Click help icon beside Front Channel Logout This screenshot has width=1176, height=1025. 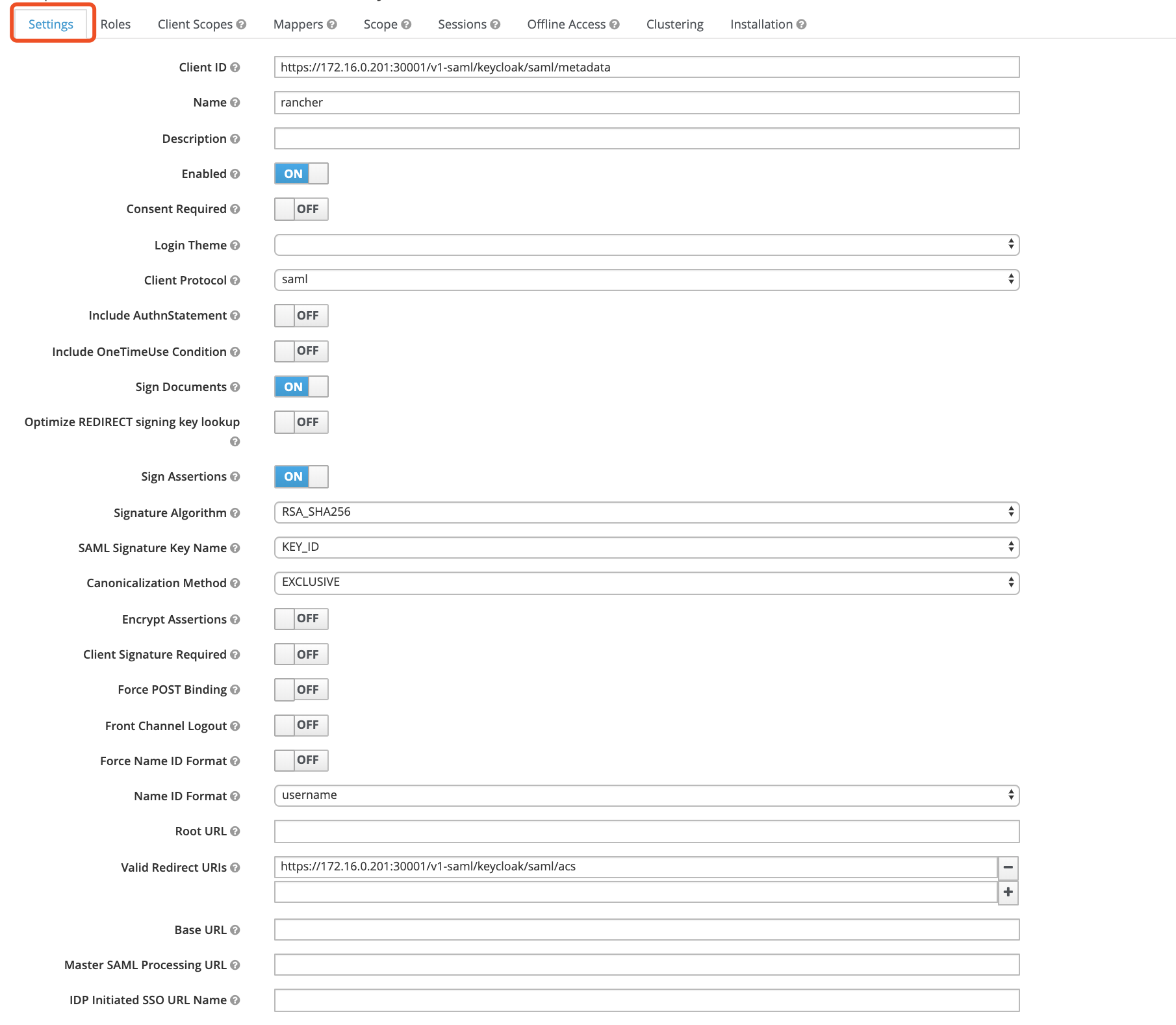coord(235,726)
